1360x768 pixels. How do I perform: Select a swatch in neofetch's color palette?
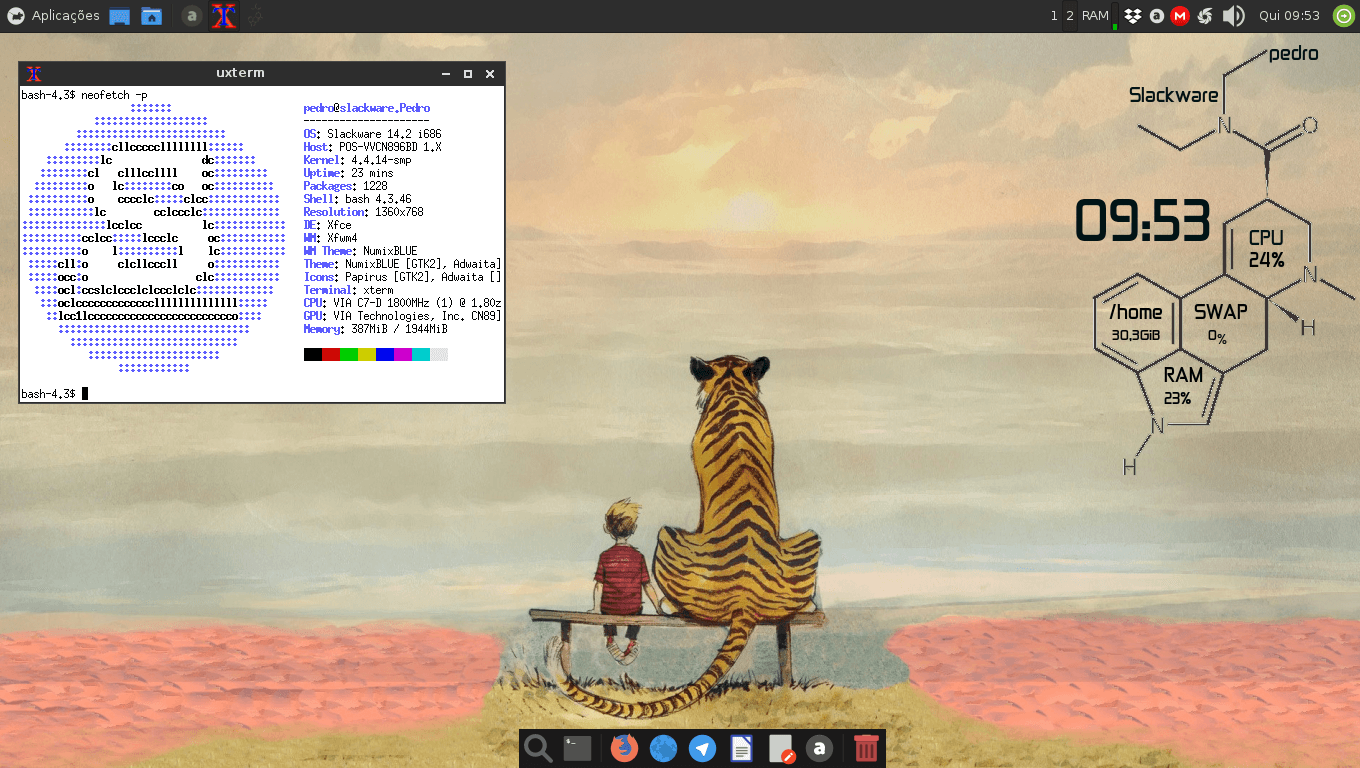coord(330,353)
